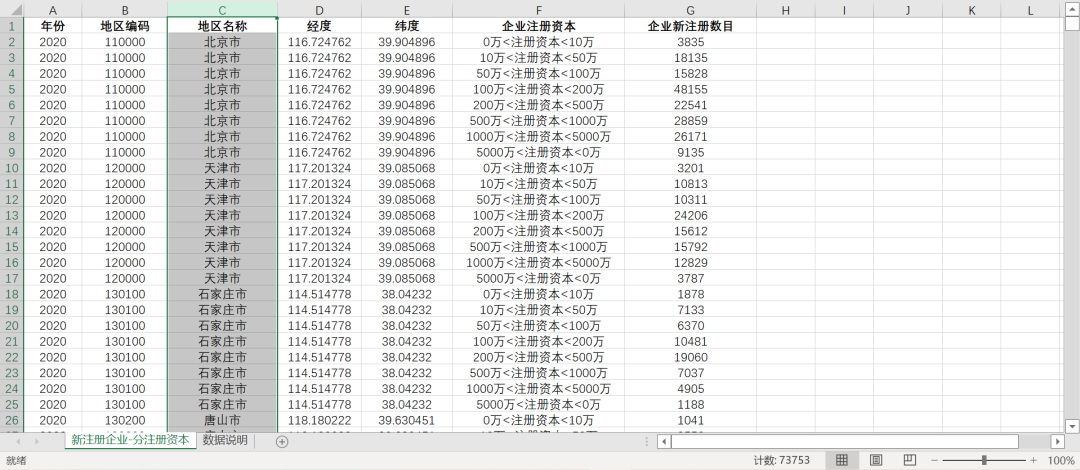The width and height of the screenshot is (1080, 470).
Task: Click the 经度 header cell
Action: click(x=319, y=26)
